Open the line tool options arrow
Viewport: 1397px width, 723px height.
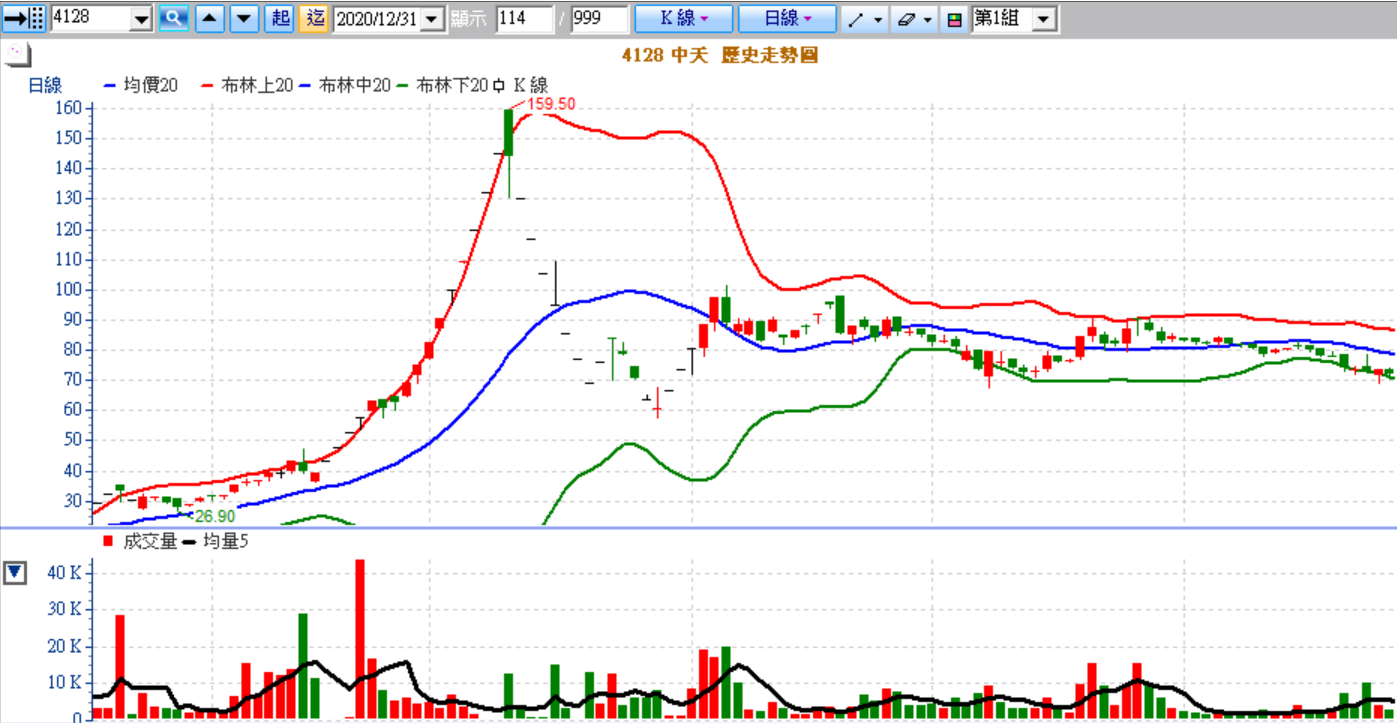(878, 19)
